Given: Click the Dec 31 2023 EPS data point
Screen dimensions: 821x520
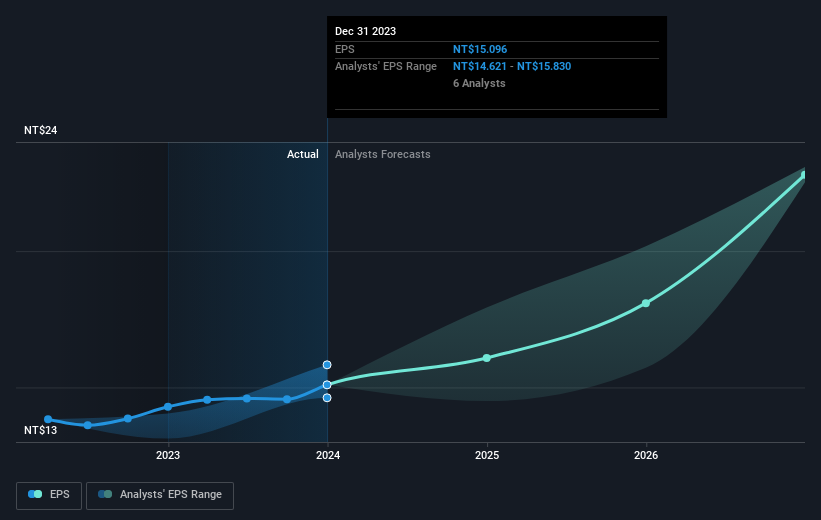Looking at the screenshot, I should [327, 385].
